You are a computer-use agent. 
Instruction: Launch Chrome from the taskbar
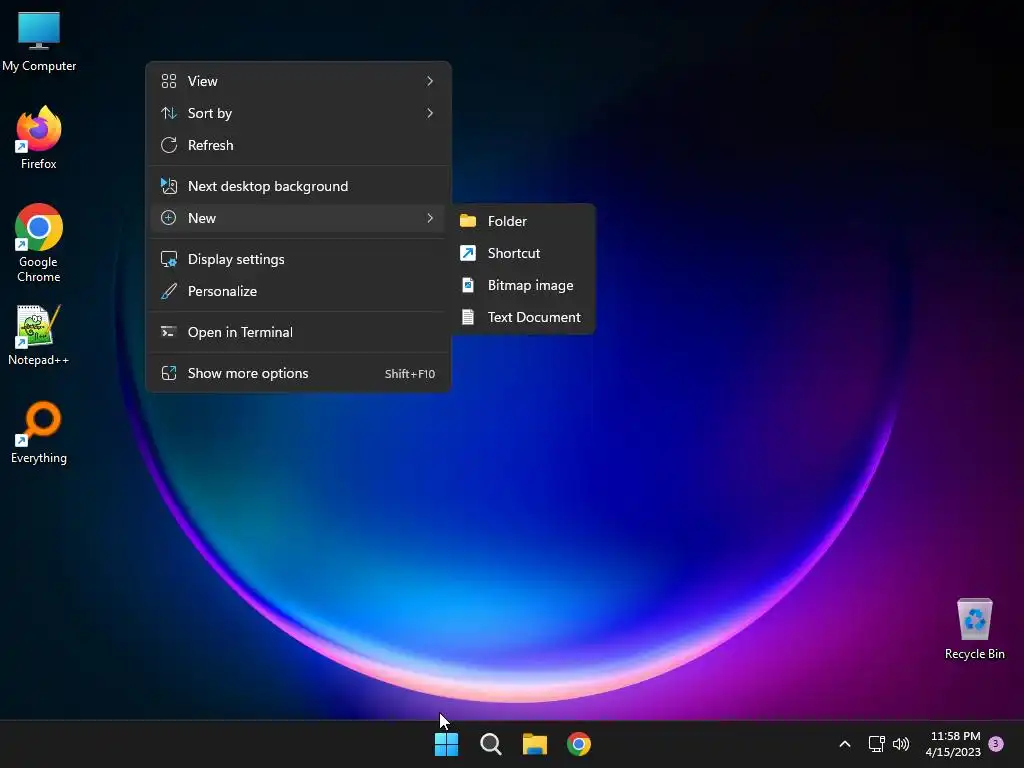(579, 744)
